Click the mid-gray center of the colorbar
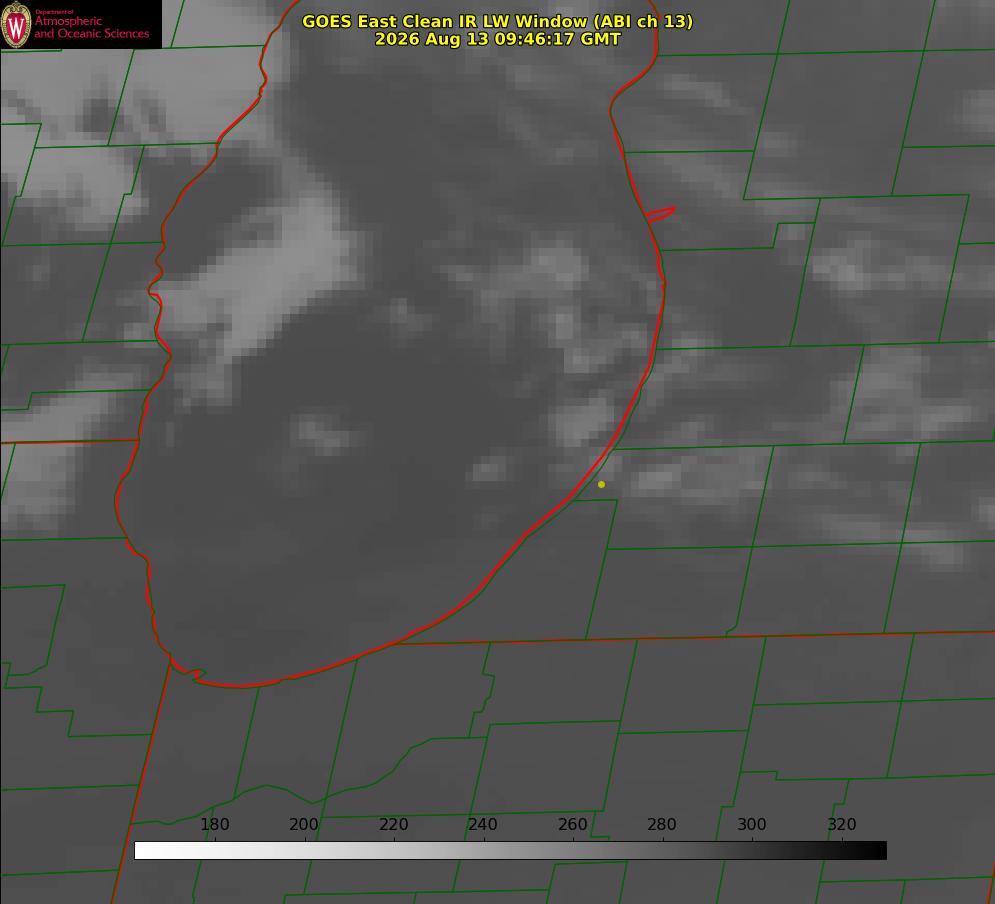 click(510, 851)
